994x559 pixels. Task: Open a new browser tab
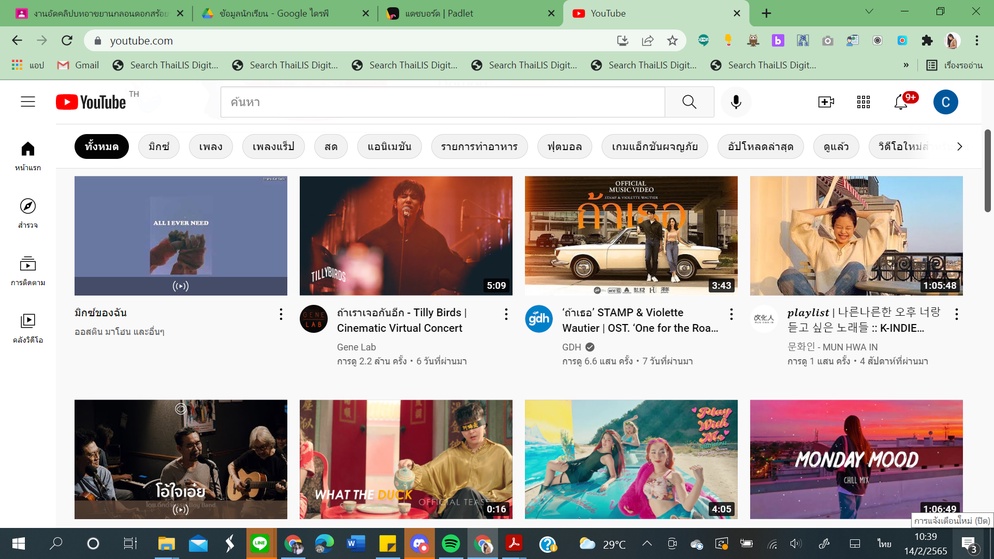pyautogui.click(x=766, y=13)
